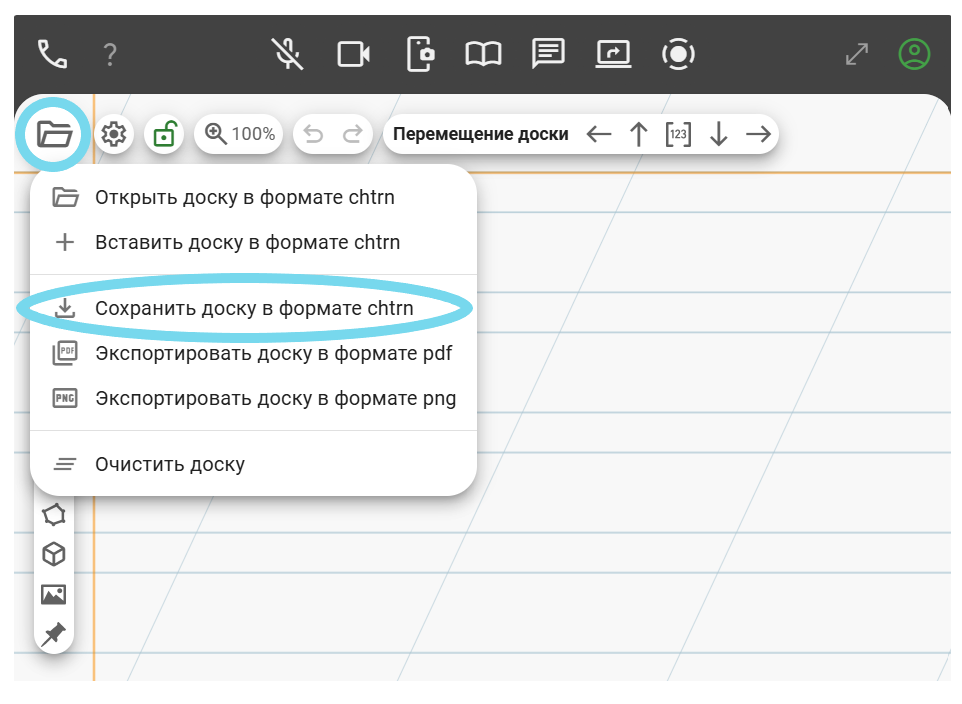Viewport: 962px width, 704px height.
Task: Start screen sharing
Action: (612, 54)
